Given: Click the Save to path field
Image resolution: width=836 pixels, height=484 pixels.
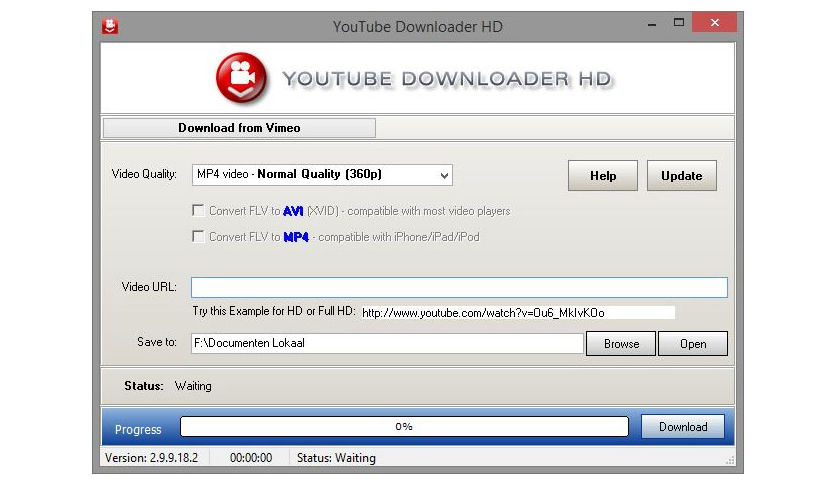Looking at the screenshot, I should (x=386, y=343).
